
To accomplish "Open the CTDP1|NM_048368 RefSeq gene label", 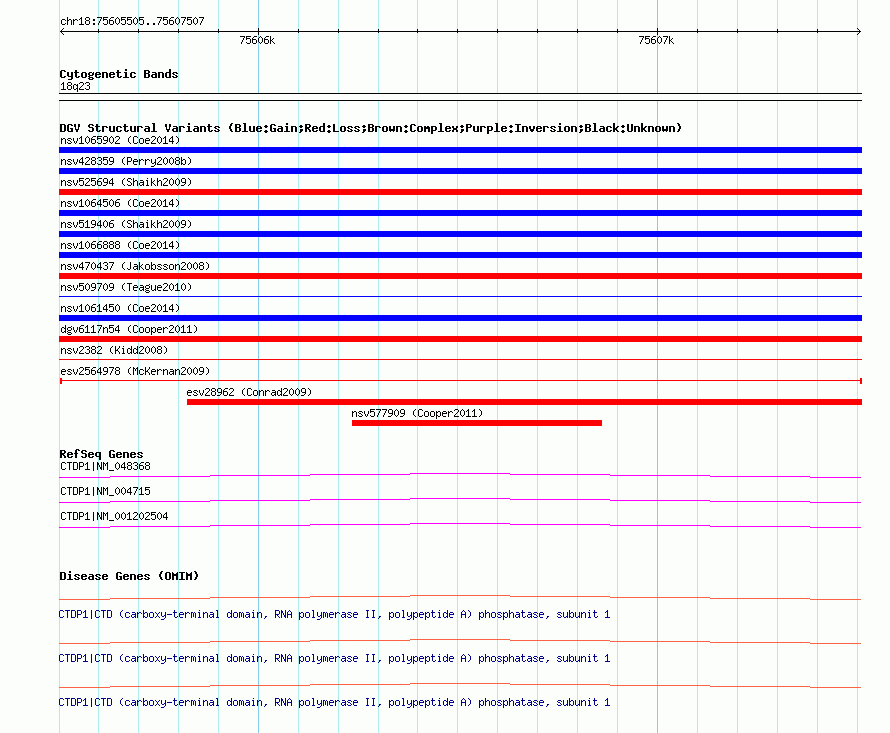I will [x=105, y=467].
